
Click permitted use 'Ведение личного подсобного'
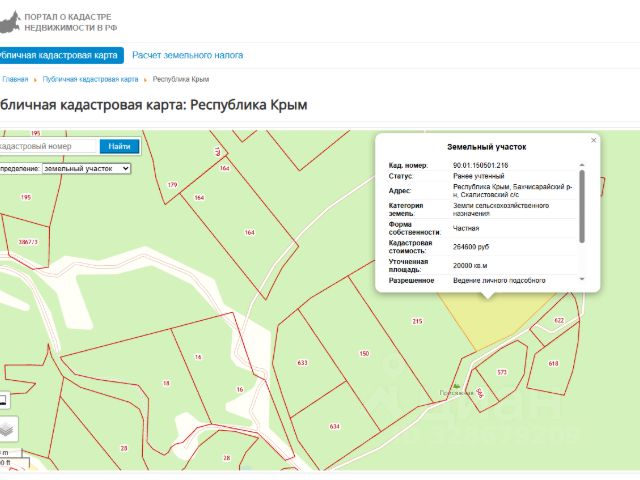(x=499, y=280)
